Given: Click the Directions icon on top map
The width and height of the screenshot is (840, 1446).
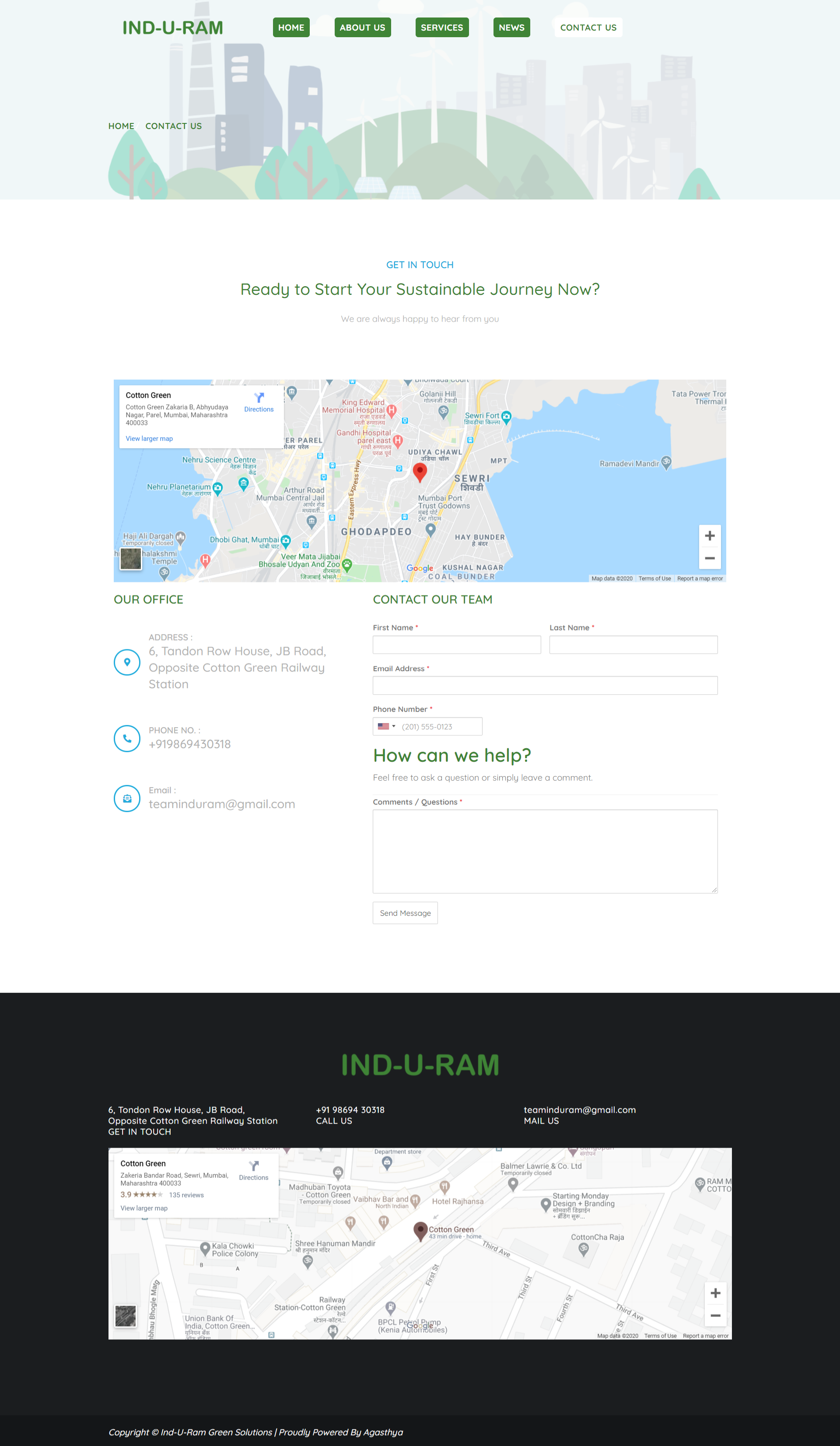Looking at the screenshot, I should point(259,398).
